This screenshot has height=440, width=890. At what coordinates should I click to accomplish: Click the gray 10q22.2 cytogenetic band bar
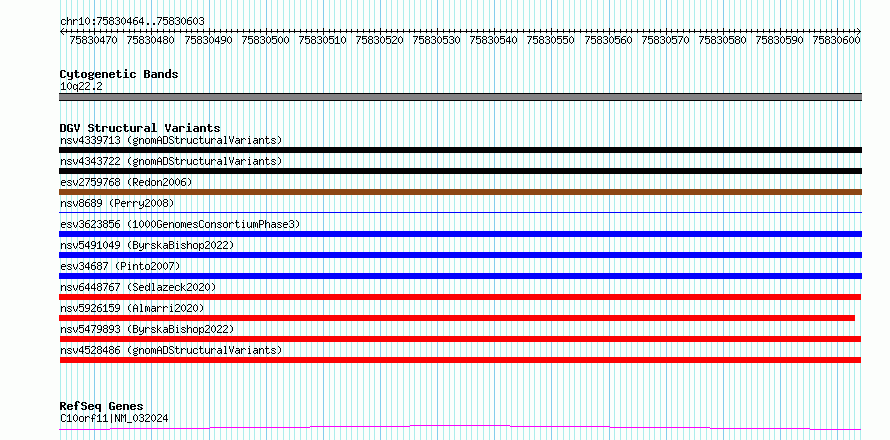[460, 97]
